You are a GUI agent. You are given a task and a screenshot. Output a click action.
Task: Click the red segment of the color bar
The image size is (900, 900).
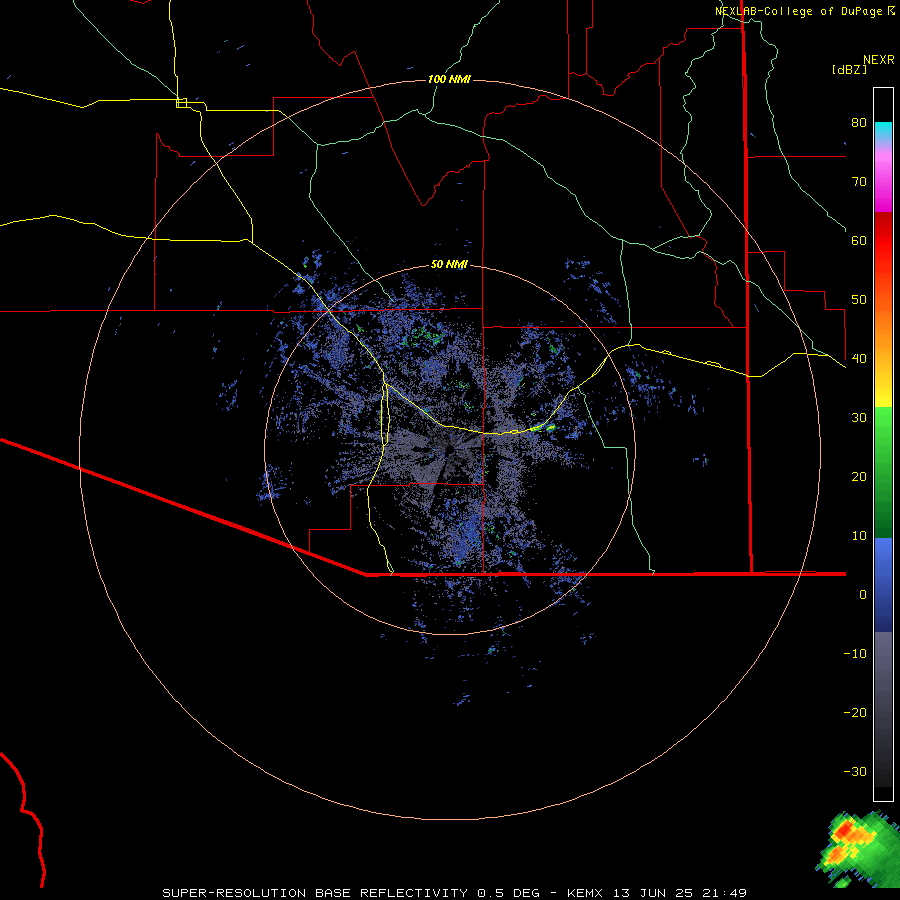(x=883, y=241)
